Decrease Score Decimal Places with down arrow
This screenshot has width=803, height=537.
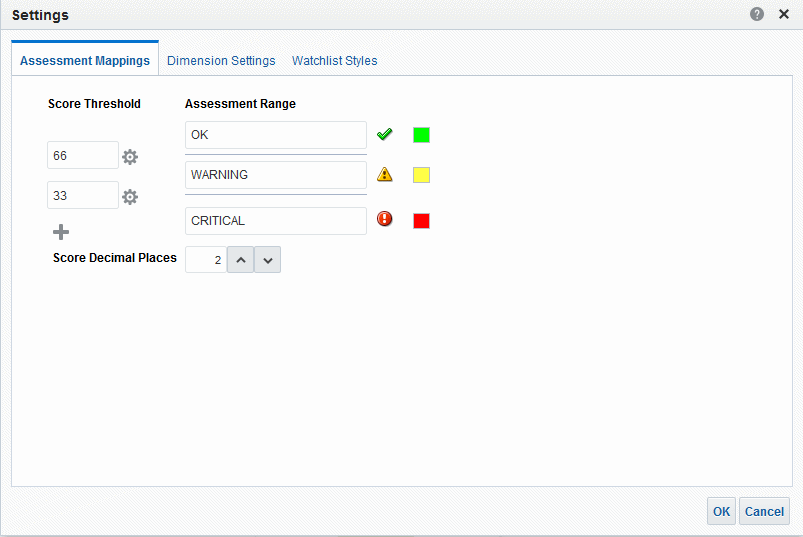[x=267, y=260]
